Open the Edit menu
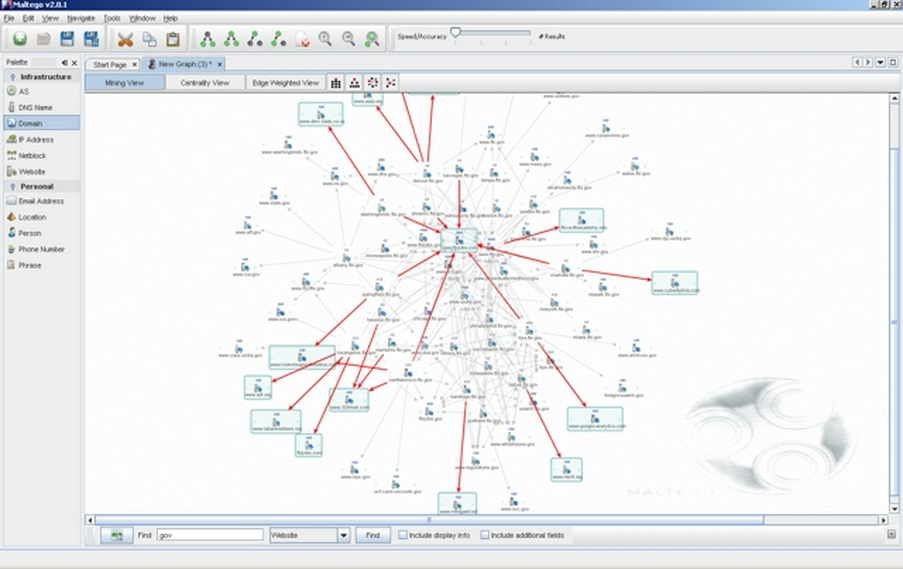The height and width of the screenshot is (569, 903). coord(28,18)
